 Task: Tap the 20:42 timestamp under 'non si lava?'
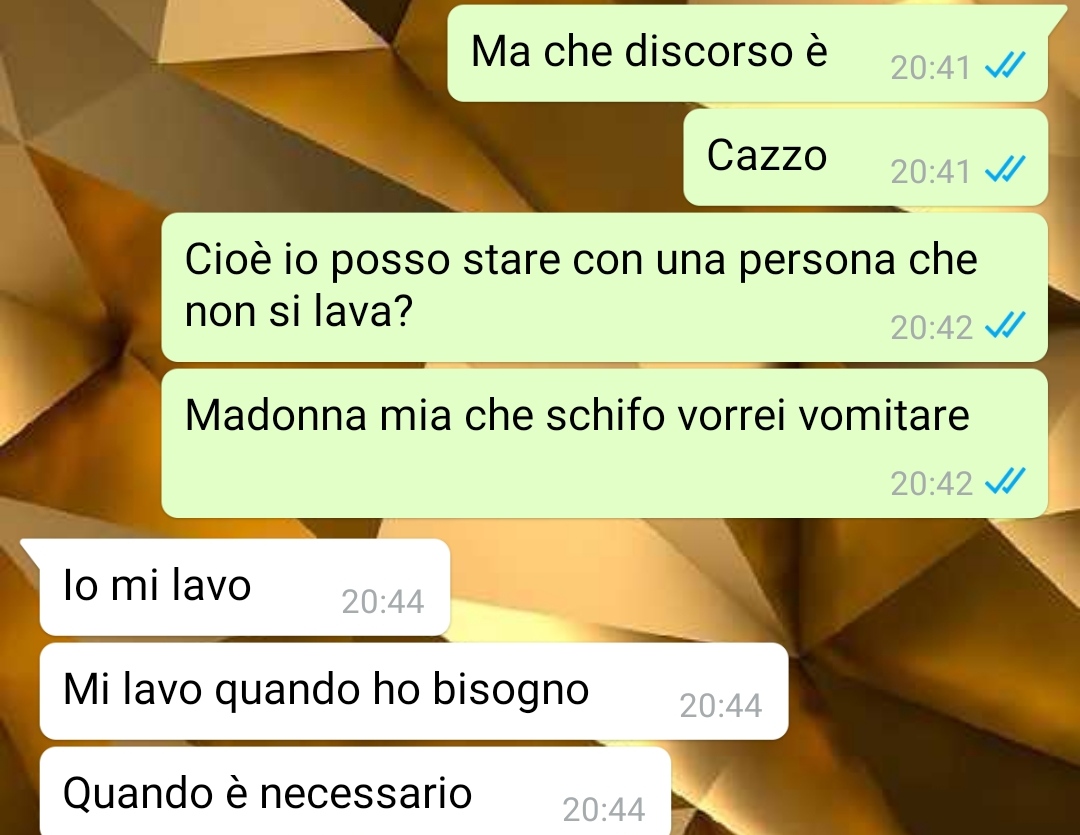point(931,327)
